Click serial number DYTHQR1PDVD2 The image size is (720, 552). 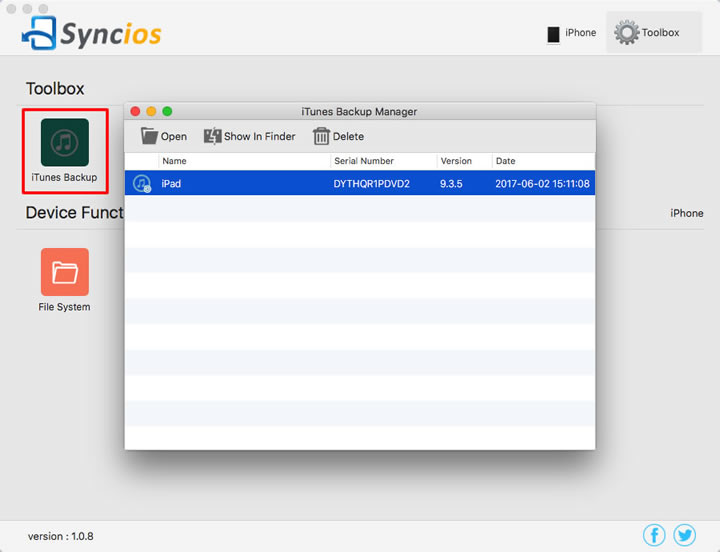point(371,184)
